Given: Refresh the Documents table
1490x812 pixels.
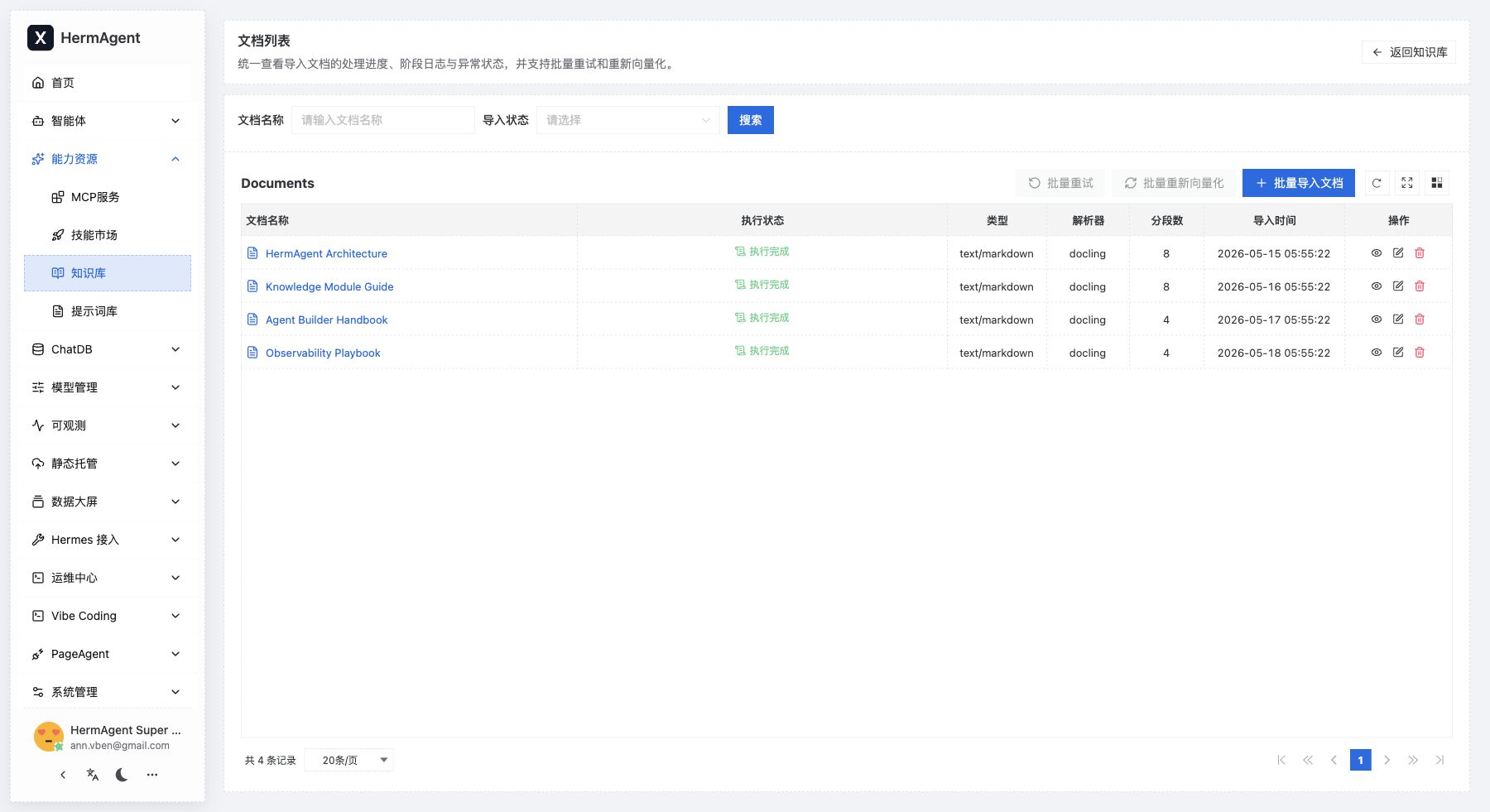Looking at the screenshot, I should click(x=1377, y=183).
